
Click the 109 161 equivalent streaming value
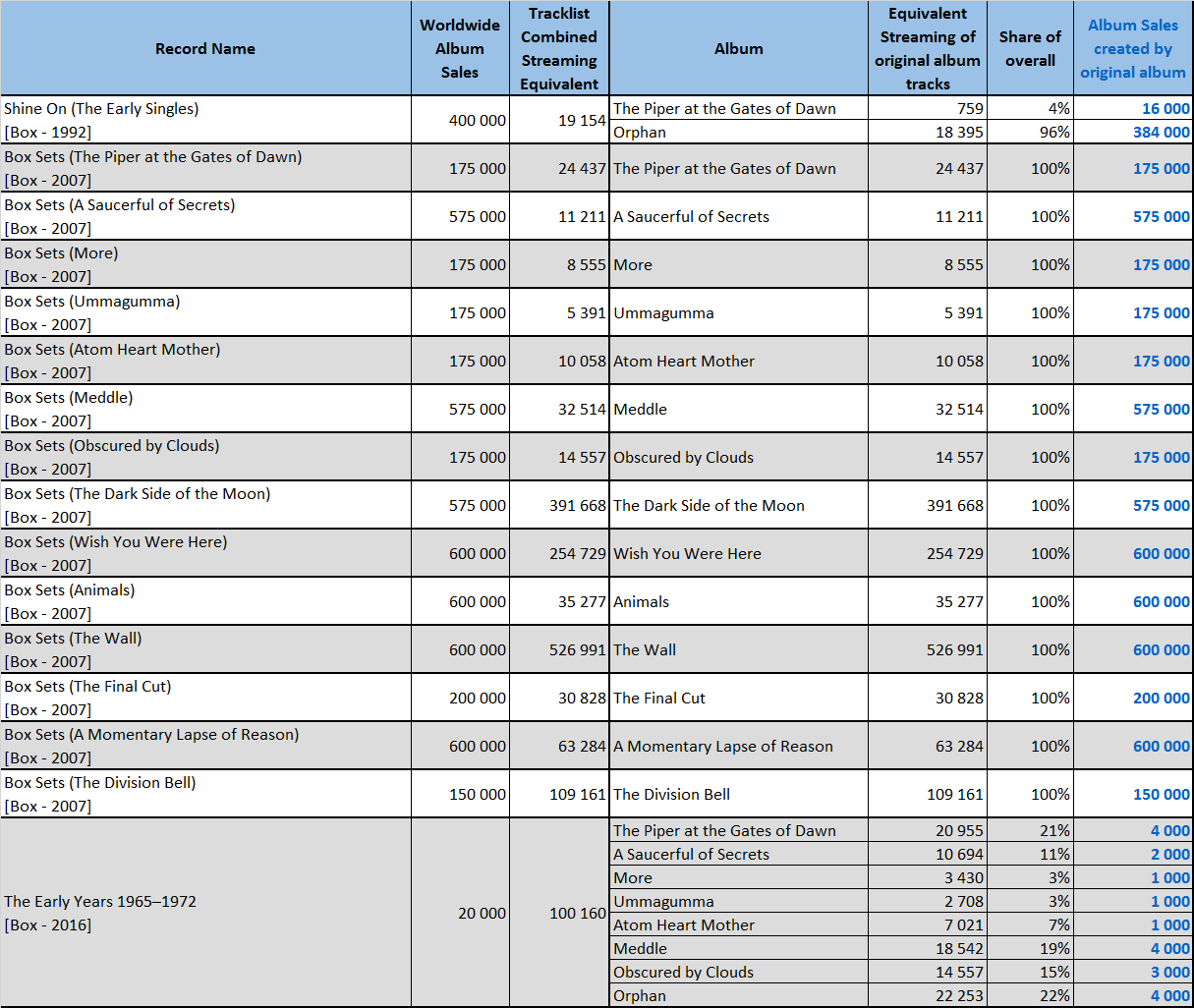click(928, 794)
